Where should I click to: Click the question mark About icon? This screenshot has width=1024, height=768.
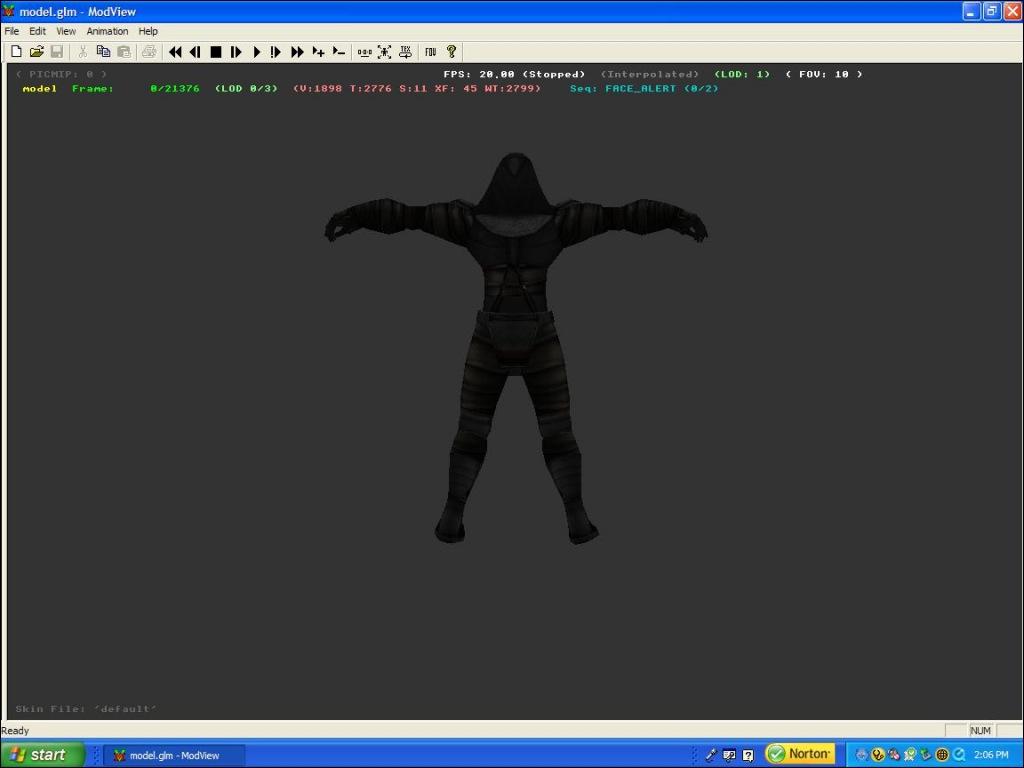tap(451, 51)
